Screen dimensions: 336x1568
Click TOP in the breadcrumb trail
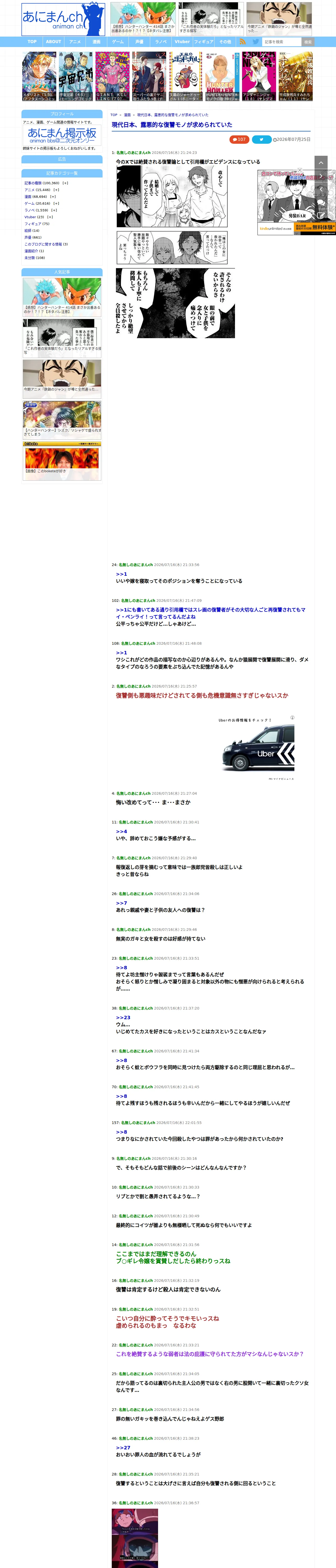[114, 115]
